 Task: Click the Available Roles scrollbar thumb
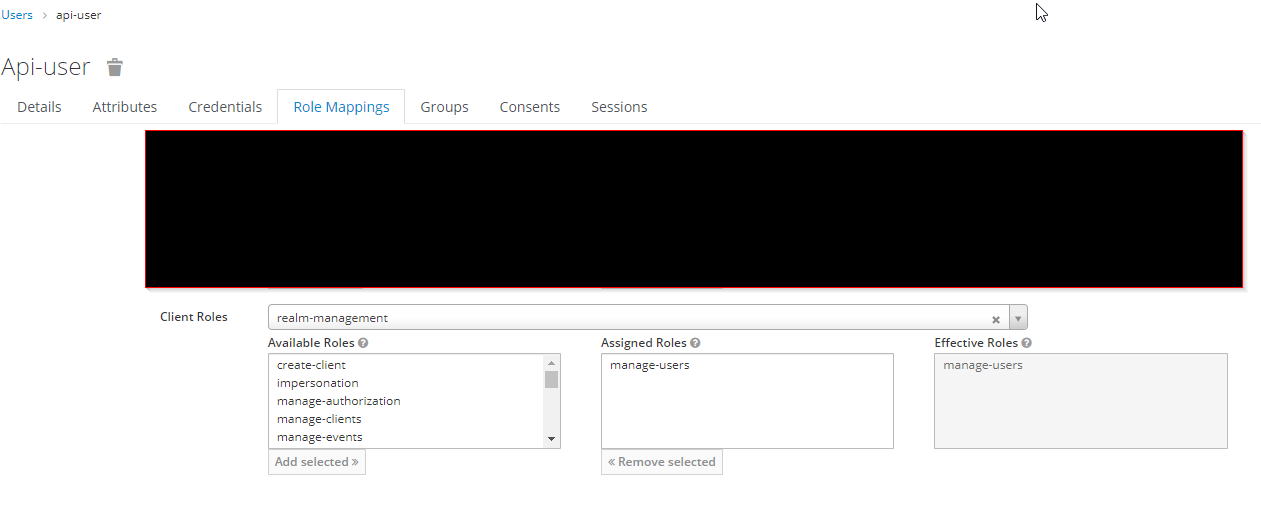[x=551, y=379]
